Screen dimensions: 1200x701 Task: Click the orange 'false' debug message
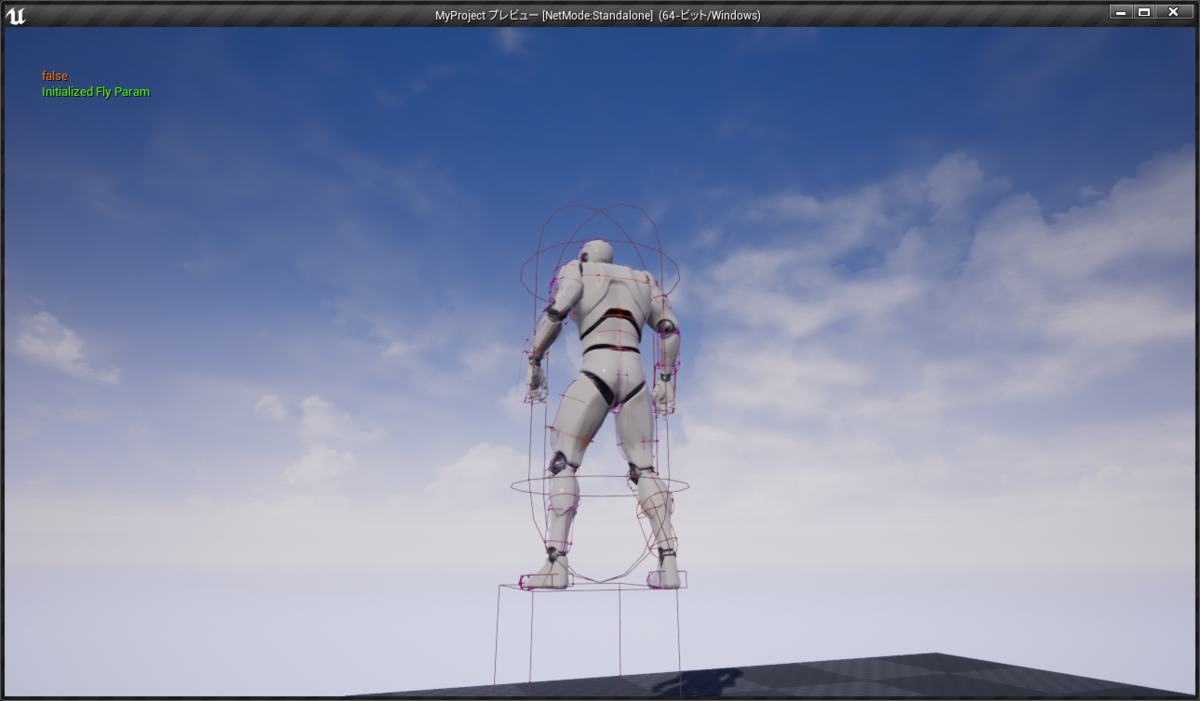coord(55,76)
